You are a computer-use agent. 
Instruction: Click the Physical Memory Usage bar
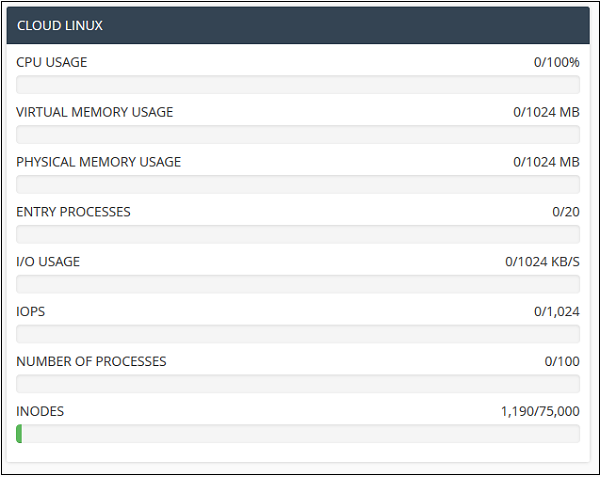(298, 184)
